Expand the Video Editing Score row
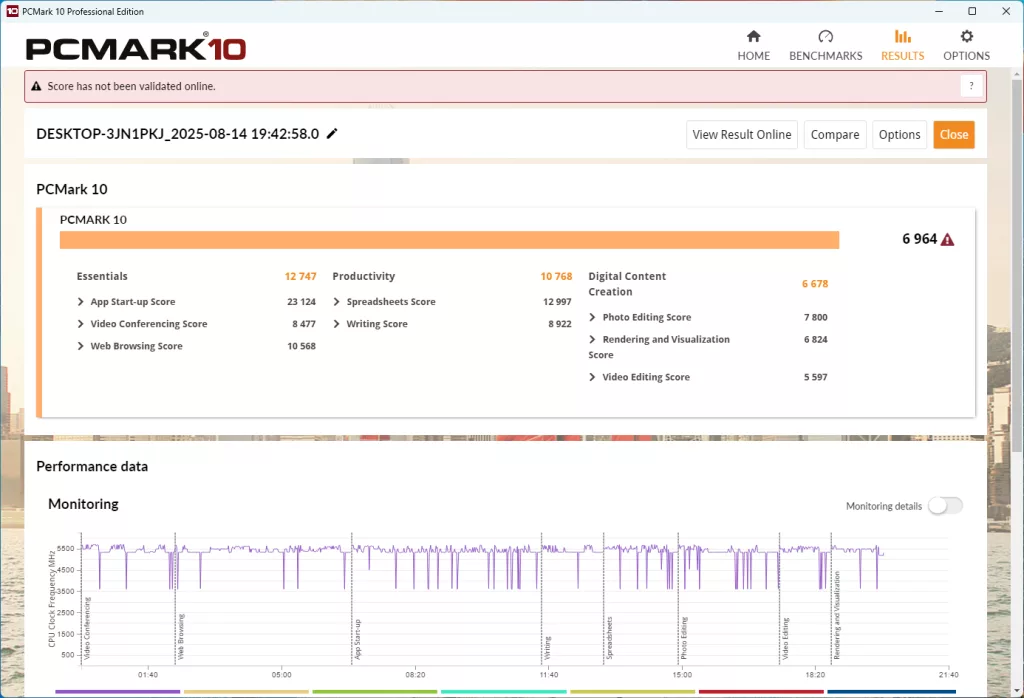This screenshot has height=698, width=1024. [x=593, y=377]
